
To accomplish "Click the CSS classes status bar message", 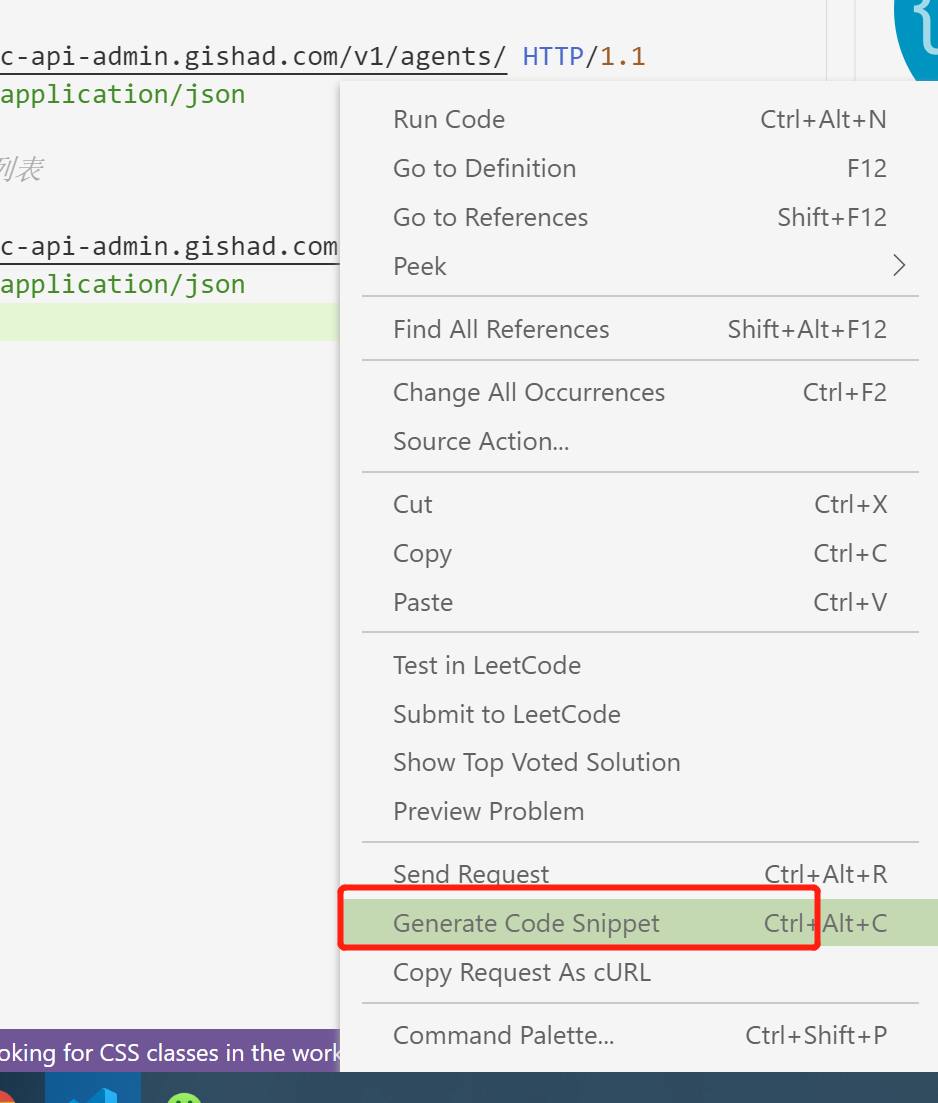I will click(x=170, y=1052).
